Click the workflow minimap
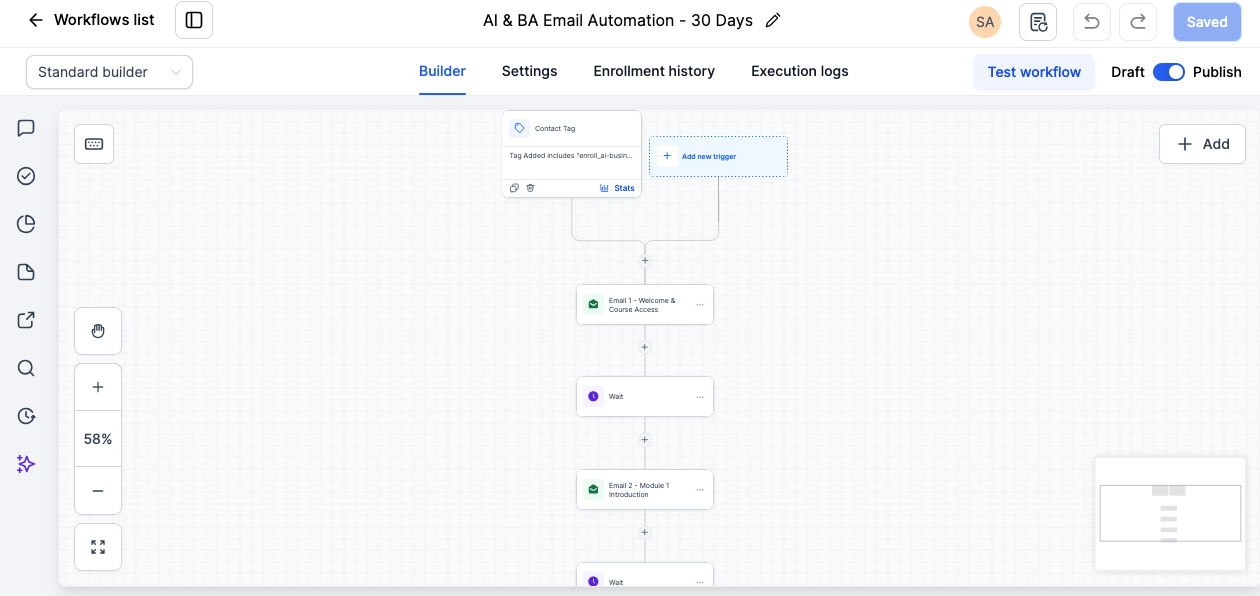Image resolution: width=1260 pixels, height=596 pixels. point(1170,514)
